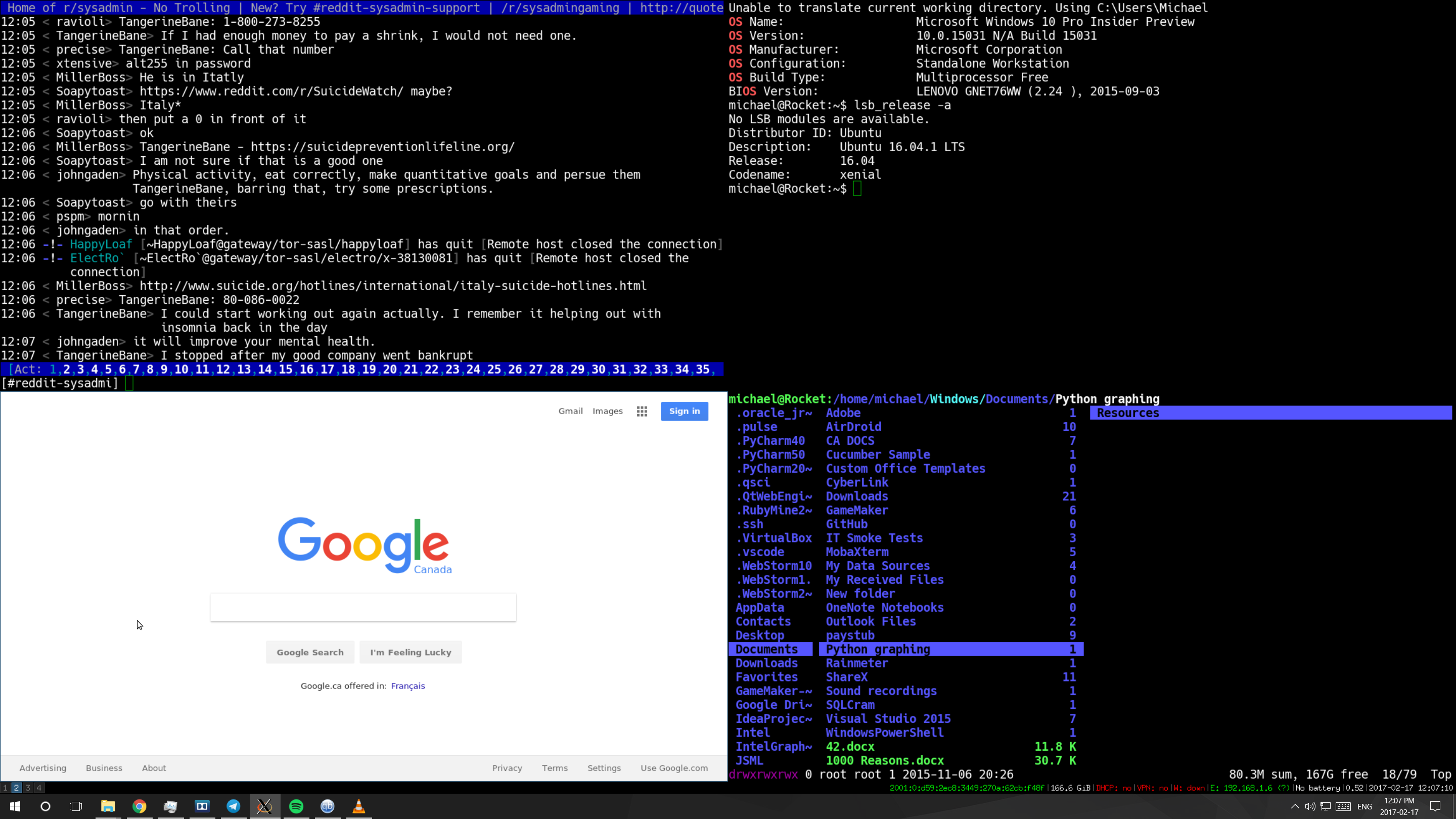
Task: Open Google Settings in footer
Action: pyautogui.click(x=604, y=767)
